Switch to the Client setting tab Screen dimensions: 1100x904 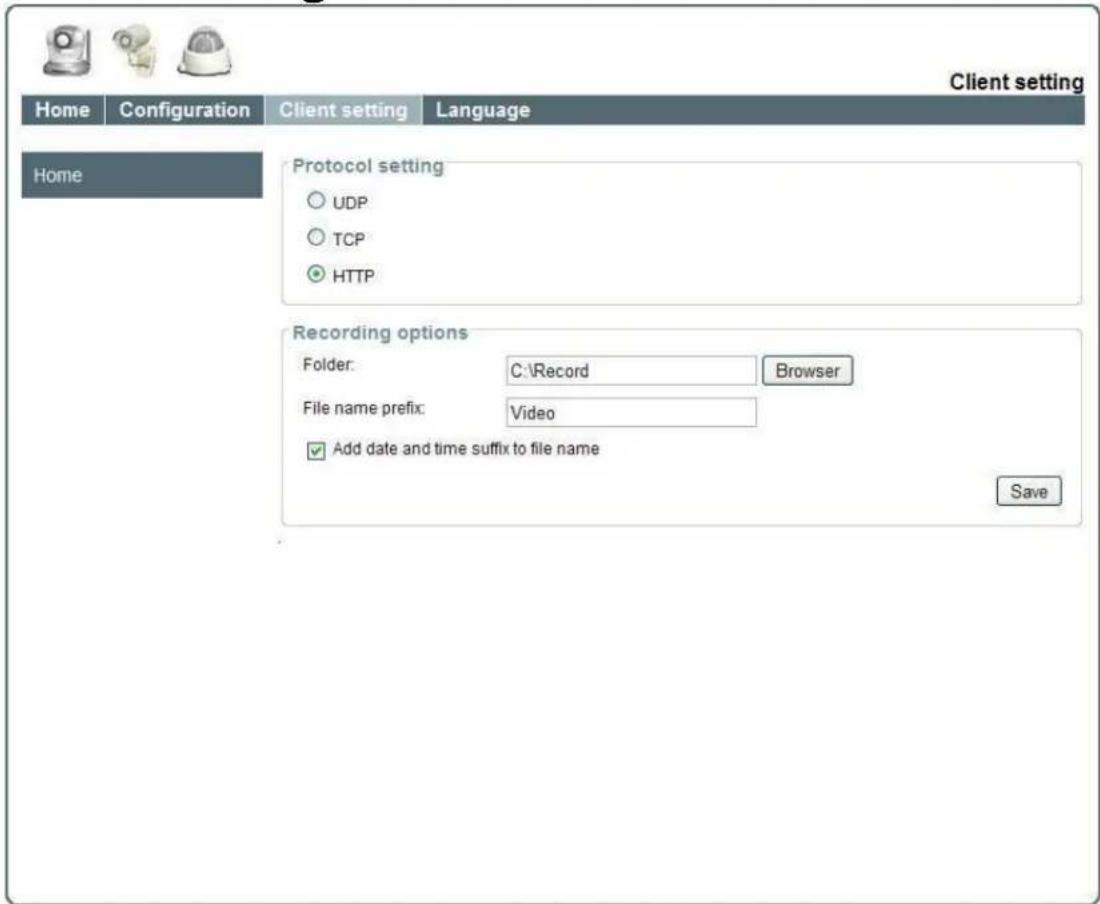click(x=343, y=110)
